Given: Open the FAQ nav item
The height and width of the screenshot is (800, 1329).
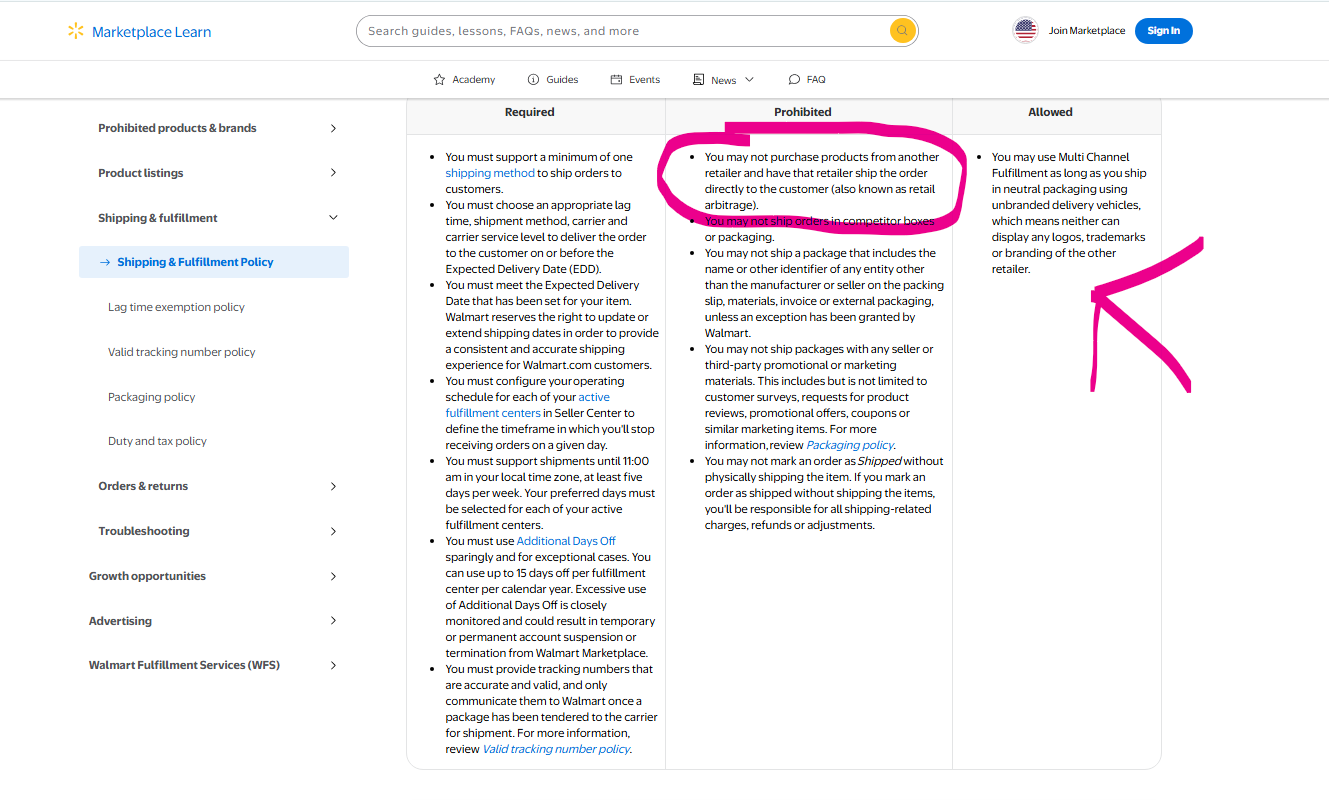Looking at the screenshot, I should (807, 80).
